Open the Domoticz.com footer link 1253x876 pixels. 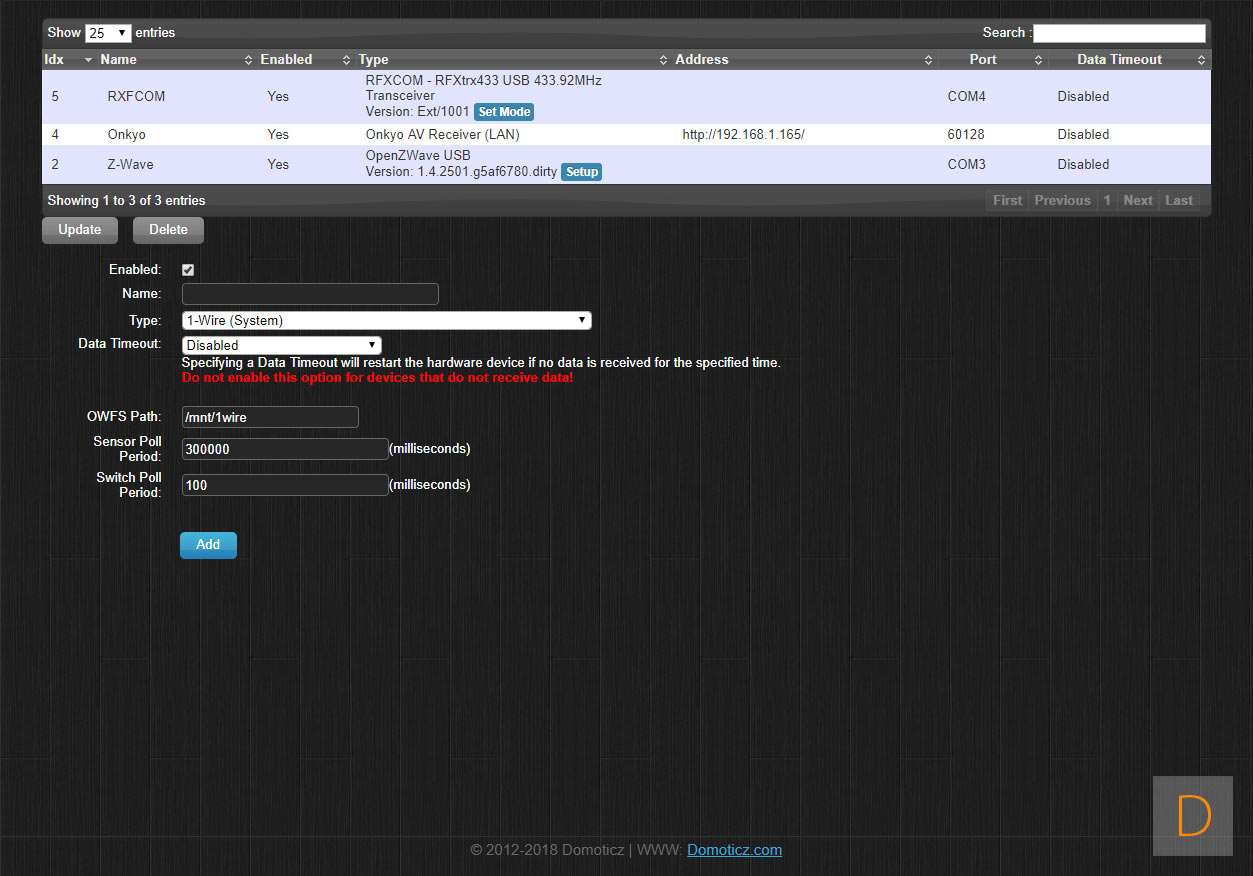coord(734,850)
